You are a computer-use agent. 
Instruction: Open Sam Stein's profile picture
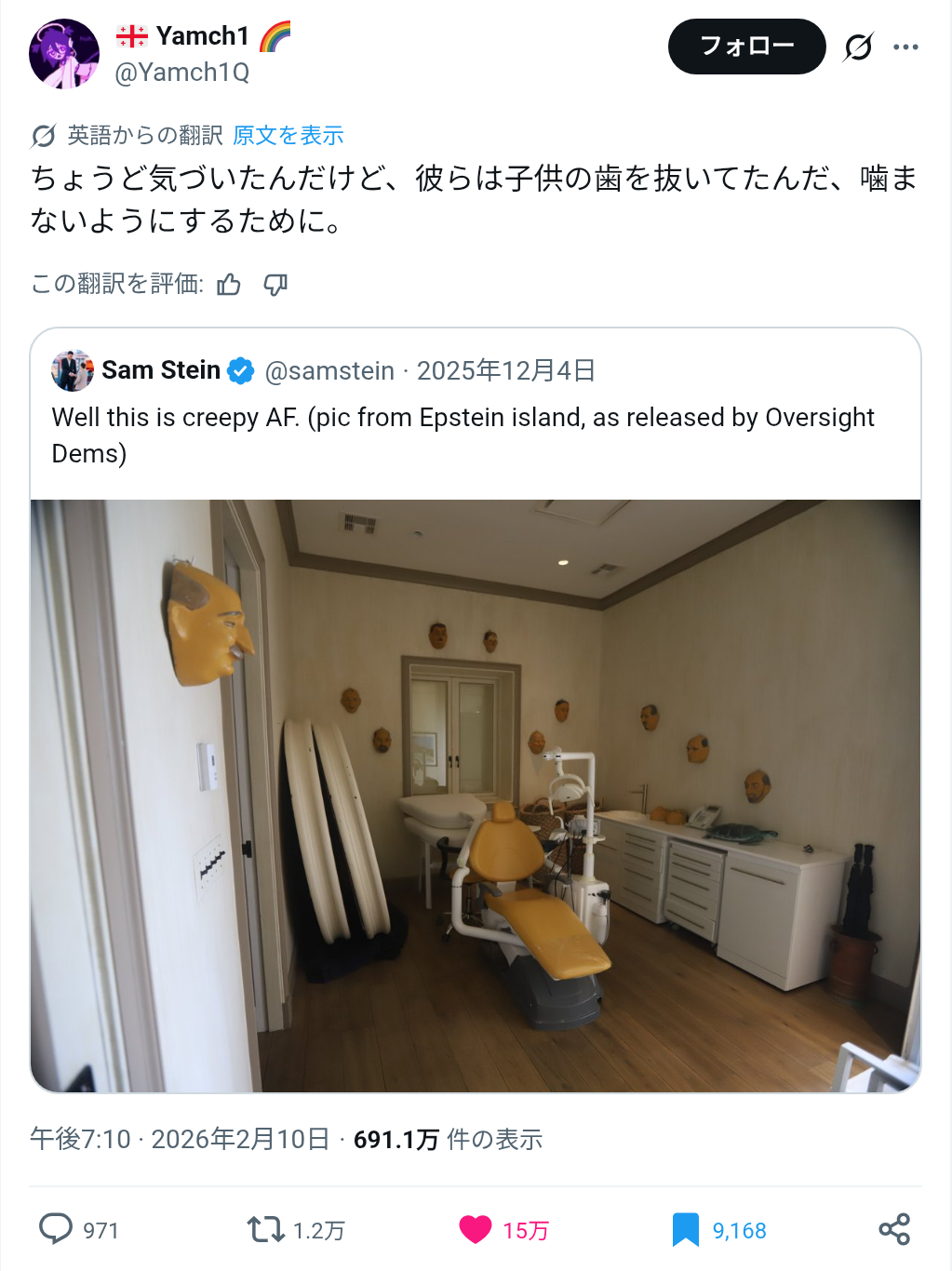pos(73,370)
